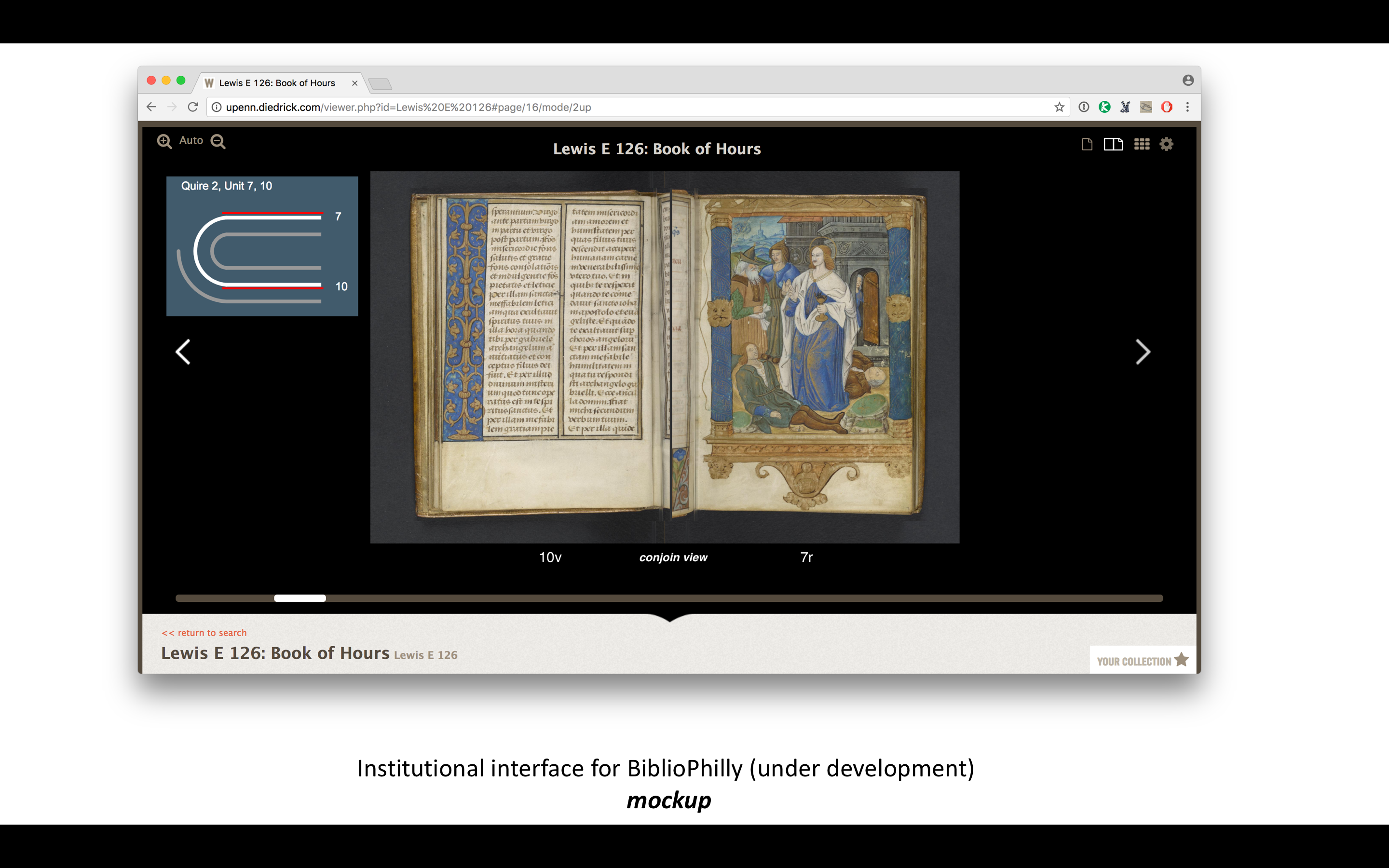Select the Auto zoom label
Image resolution: width=1389 pixels, height=868 pixels.
click(191, 140)
